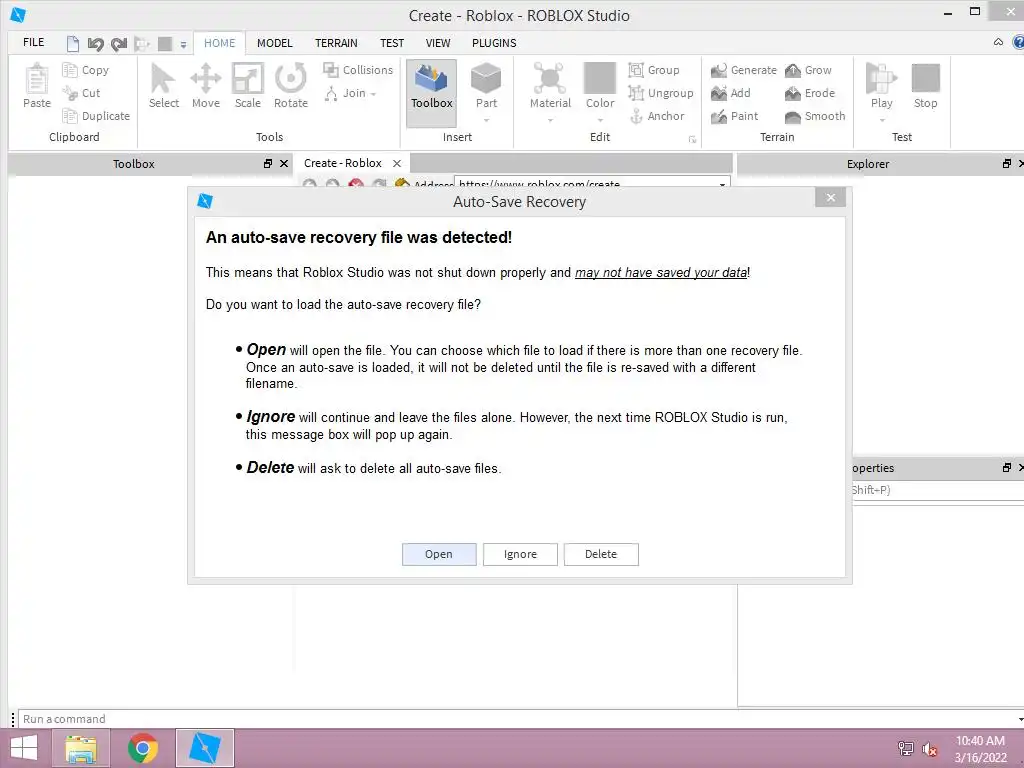Screen dimensions: 1024x768
Task: Click the Grow terrain tool
Action: coord(808,70)
